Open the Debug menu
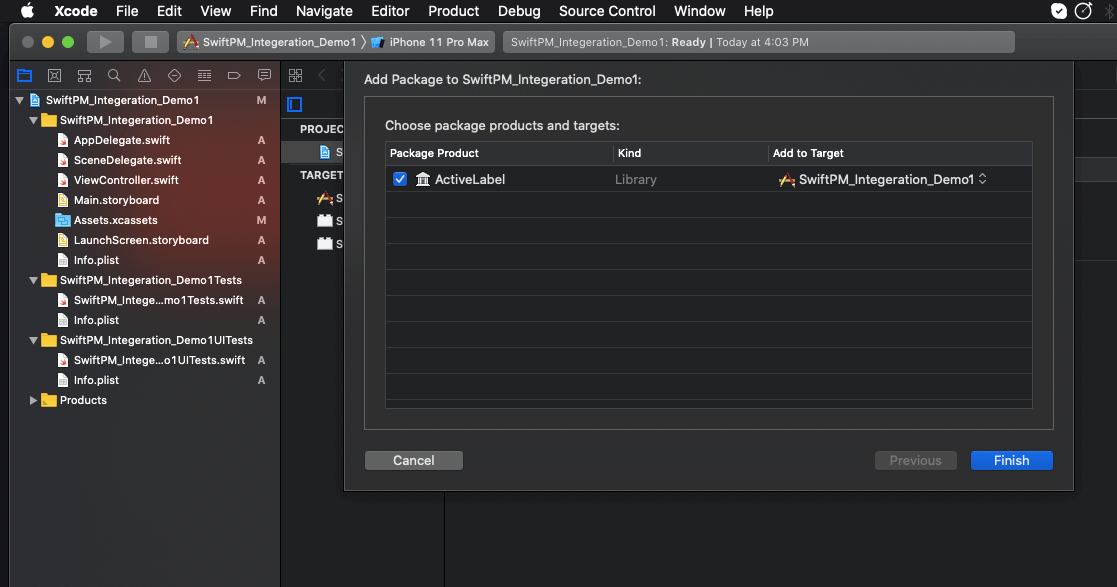1117x587 pixels. 519,11
